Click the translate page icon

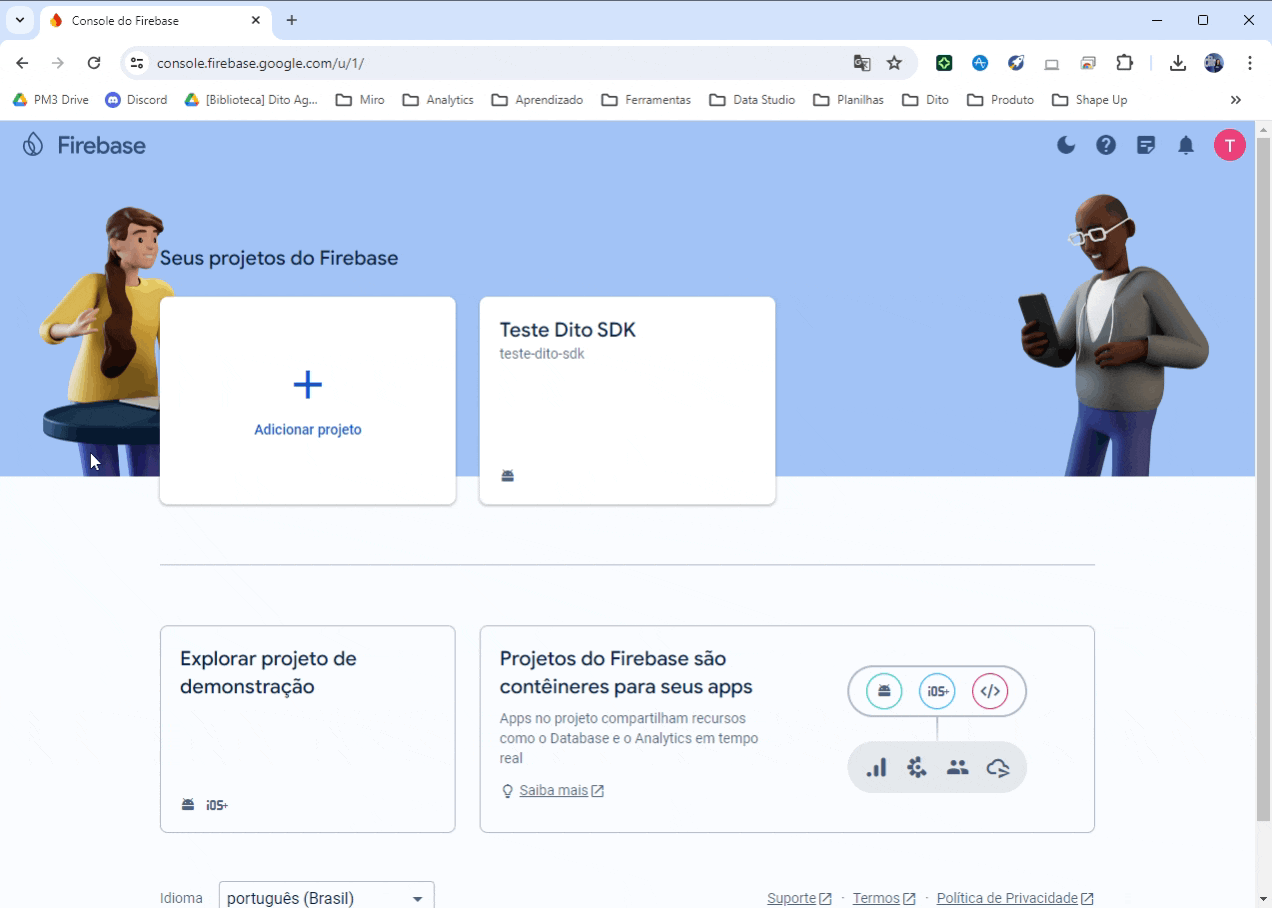tap(861, 63)
